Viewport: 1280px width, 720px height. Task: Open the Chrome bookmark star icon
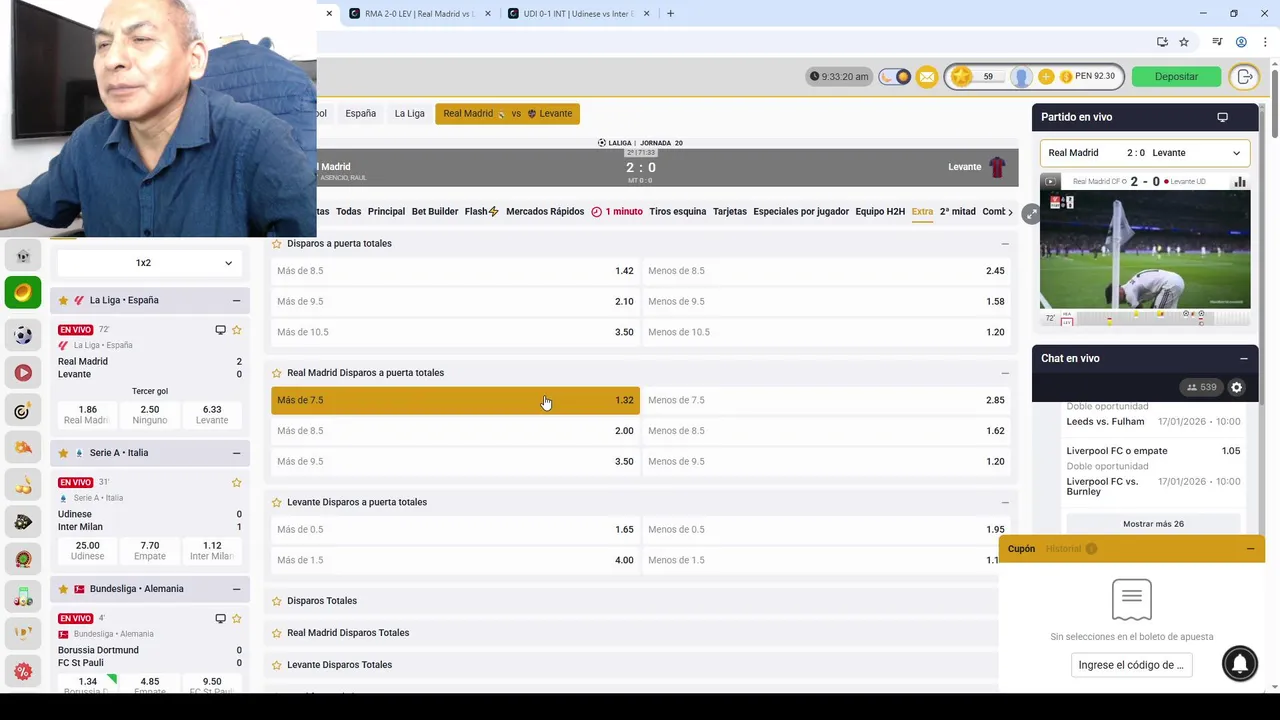(1184, 42)
